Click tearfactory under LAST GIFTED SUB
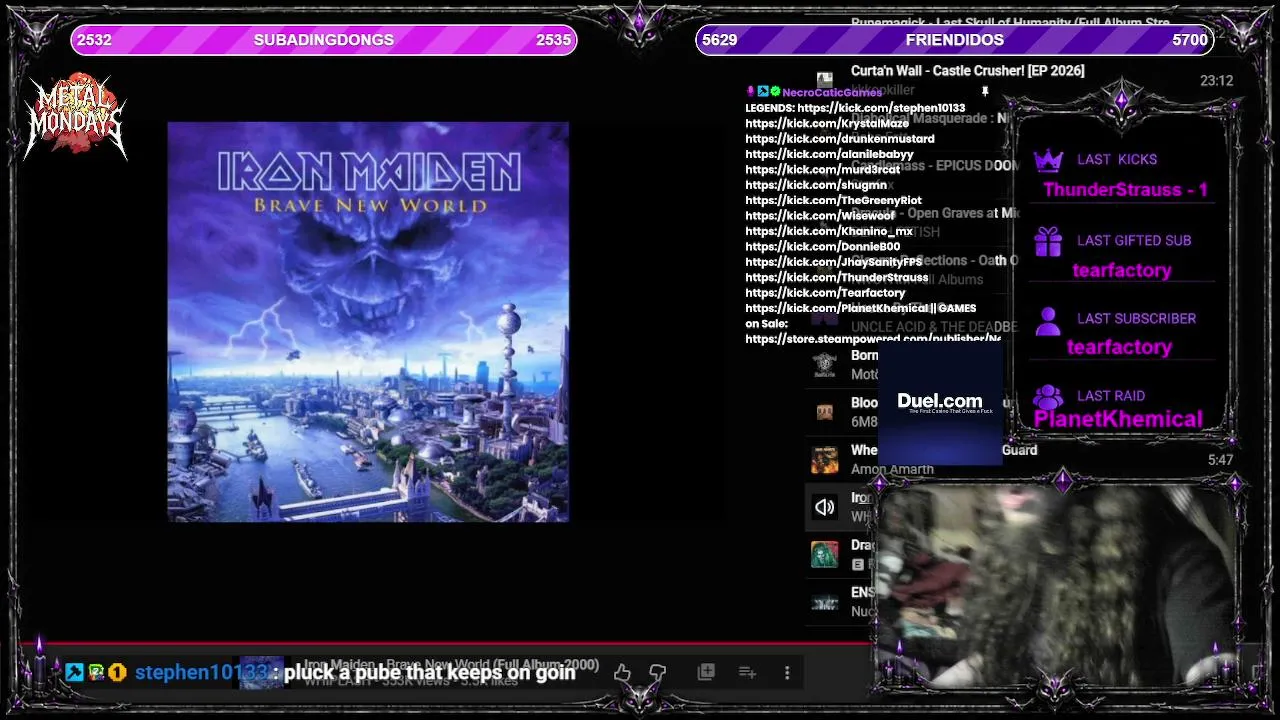The height and width of the screenshot is (720, 1280). pos(1121,270)
